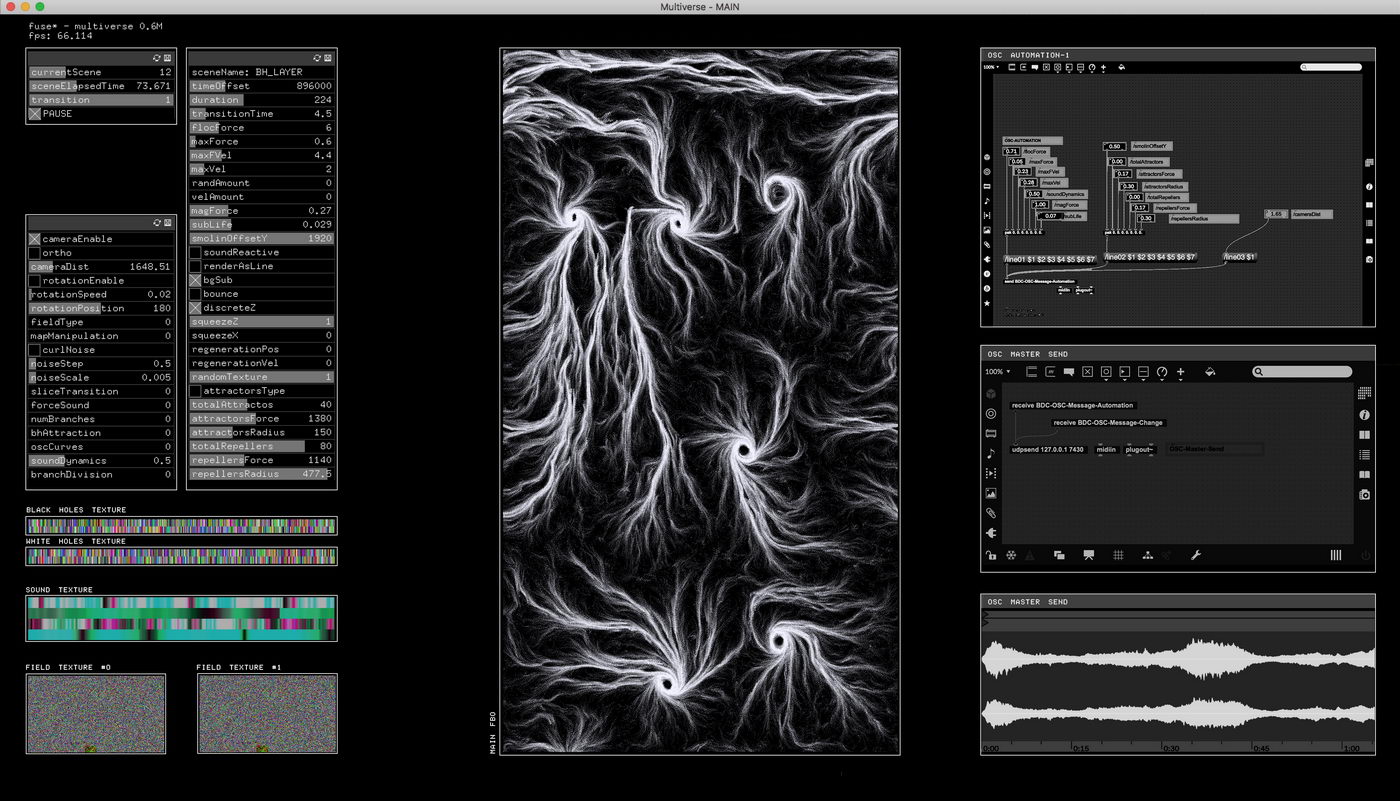This screenshot has width=1400, height=801.
Task: Click the camera icon in OSC AUTOMATION-1 right sidebar
Action: (1369, 259)
